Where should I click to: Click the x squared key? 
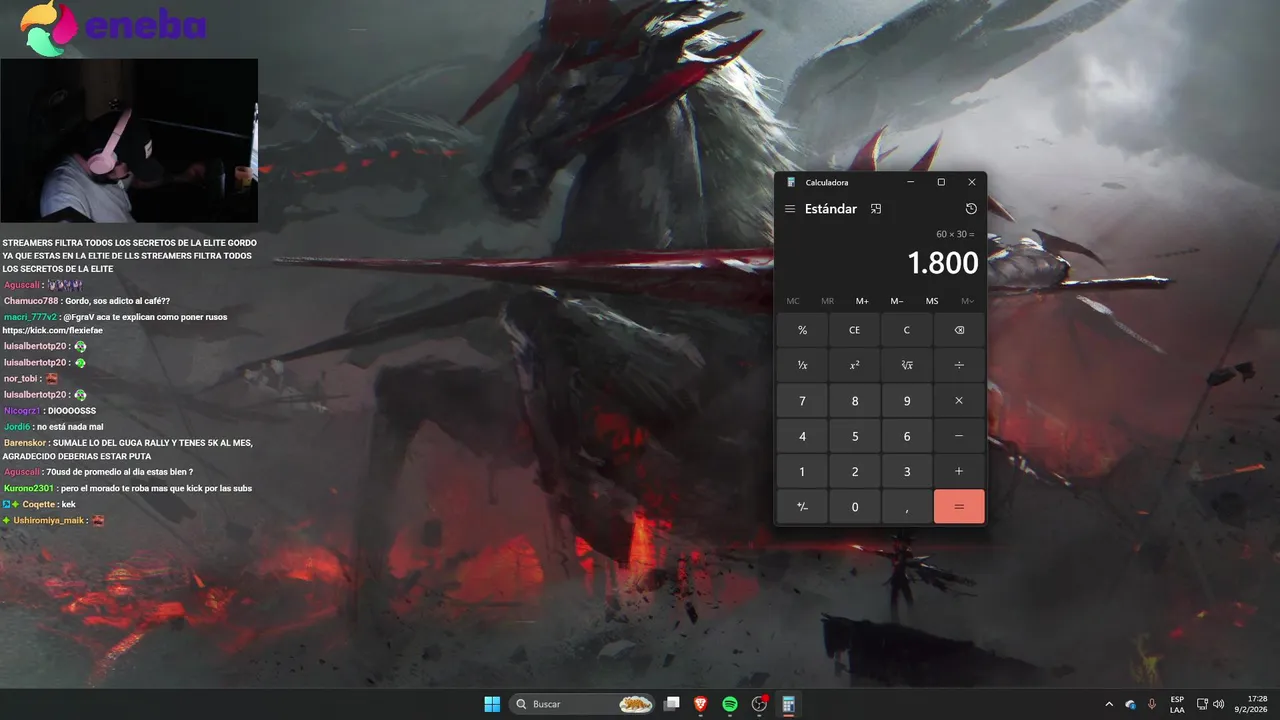pyautogui.click(x=854, y=365)
